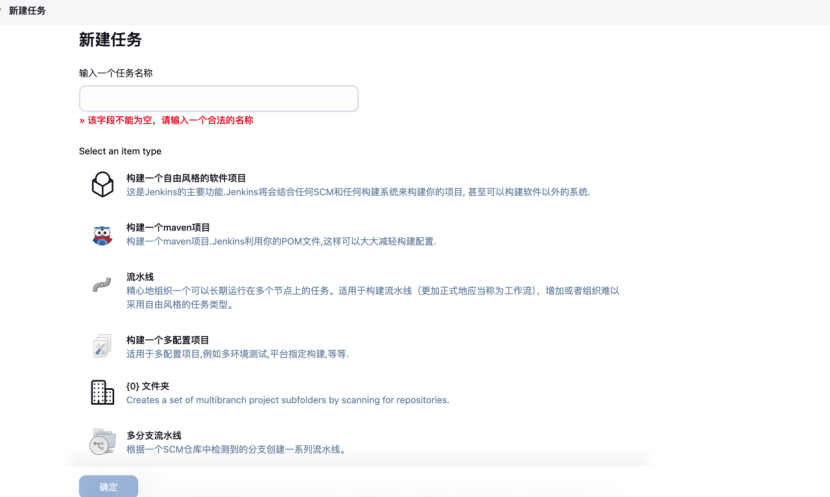Viewport: 830px width, 497px height.
Task: Choose the 流水线 item title
Action: [140, 276]
